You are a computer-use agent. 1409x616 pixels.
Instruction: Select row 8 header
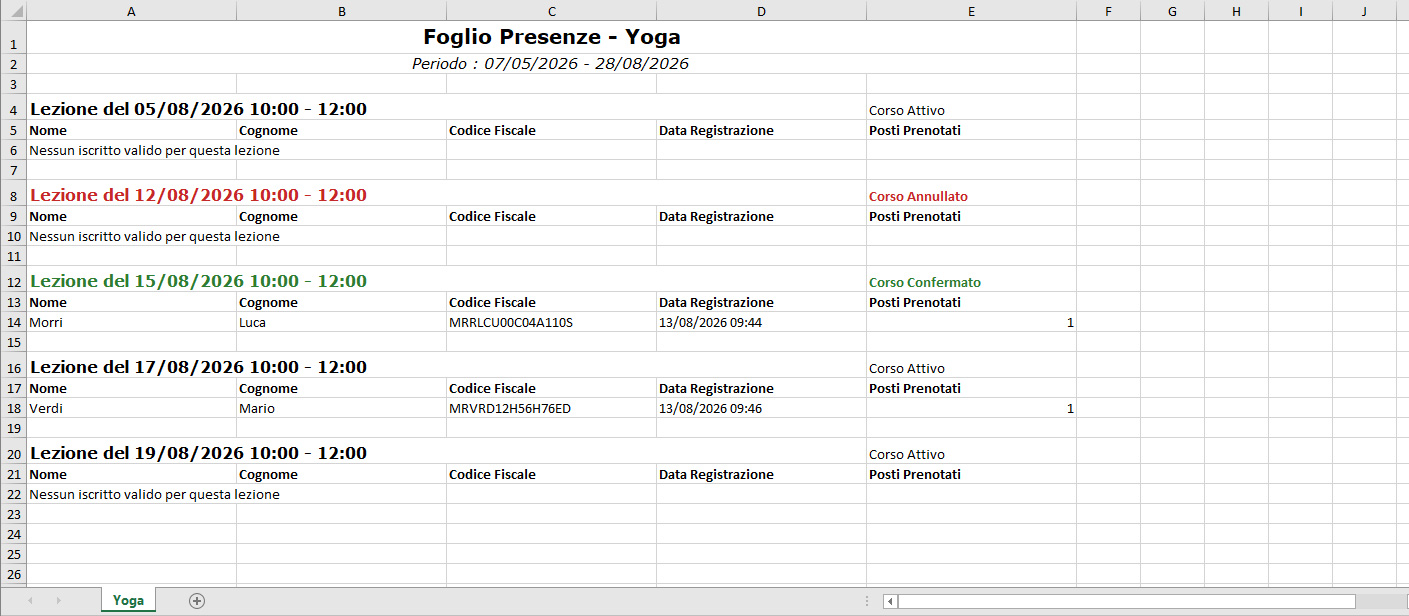pos(14,195)
